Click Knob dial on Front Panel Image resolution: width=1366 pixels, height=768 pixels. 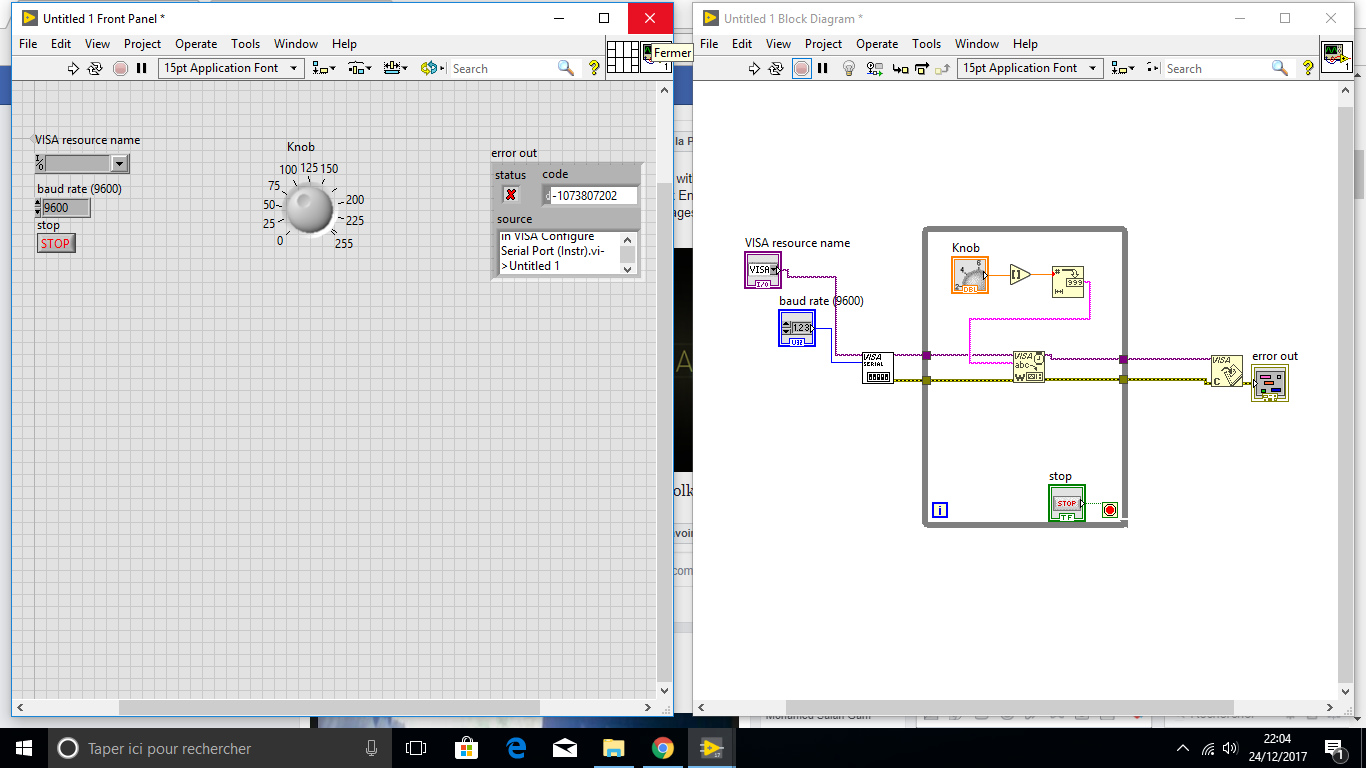coord(308,210)
